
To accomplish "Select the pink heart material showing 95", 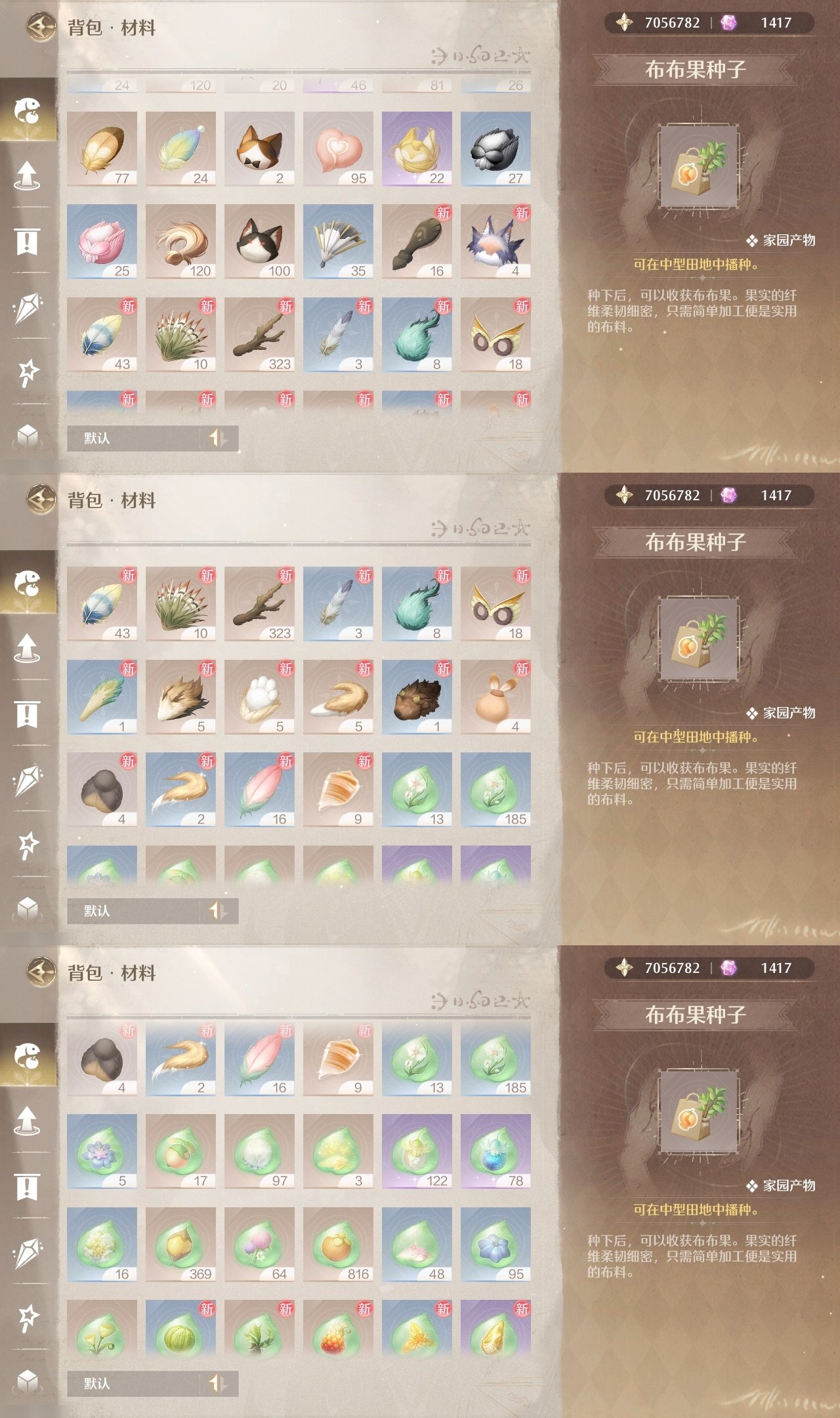I will (x=338, y=148).
